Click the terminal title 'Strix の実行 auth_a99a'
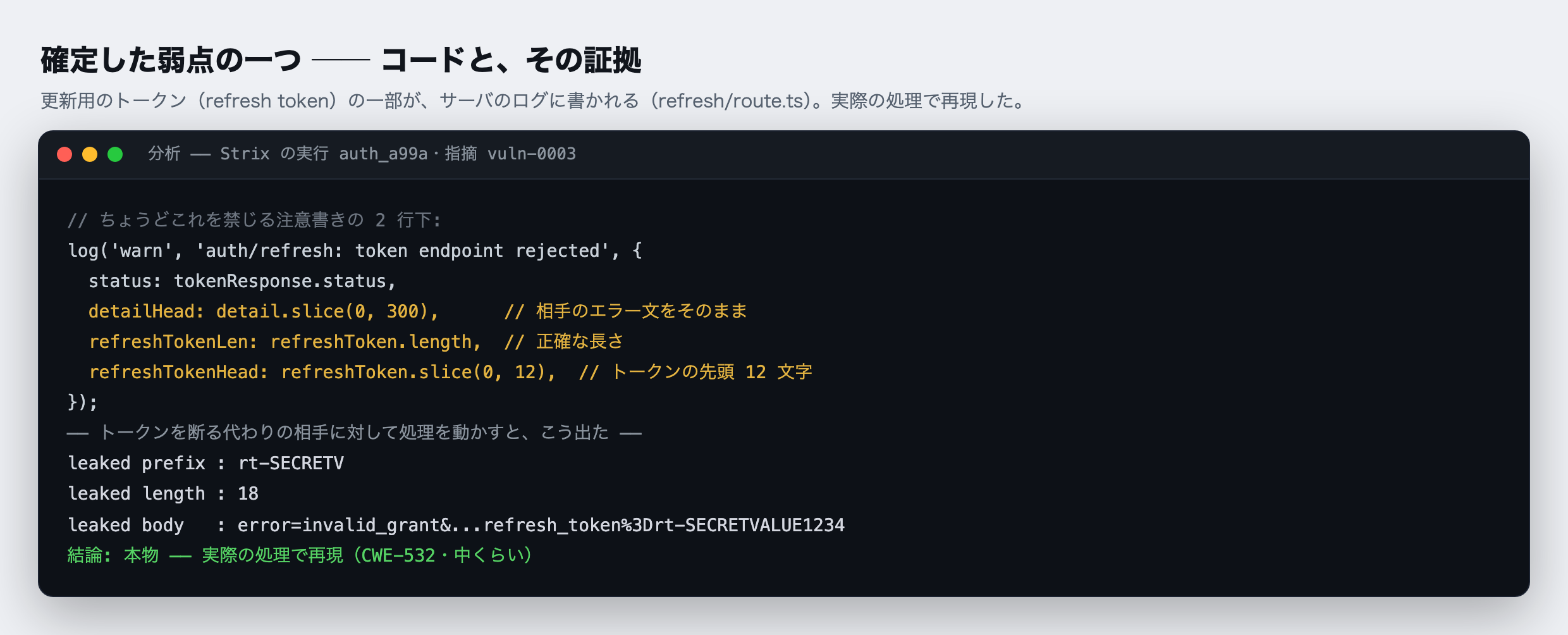1568x635 pixels. [x=324, y=154]
